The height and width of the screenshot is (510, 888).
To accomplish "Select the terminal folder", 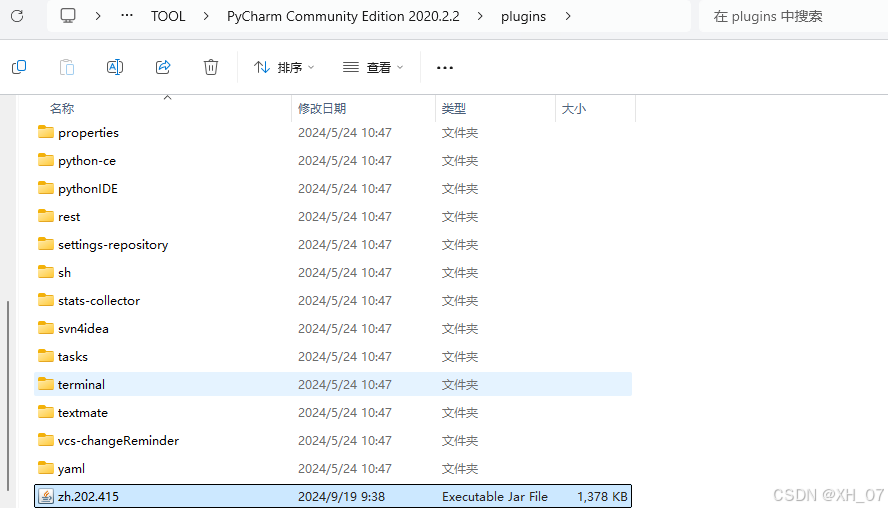I will click(x=333, y=384).
